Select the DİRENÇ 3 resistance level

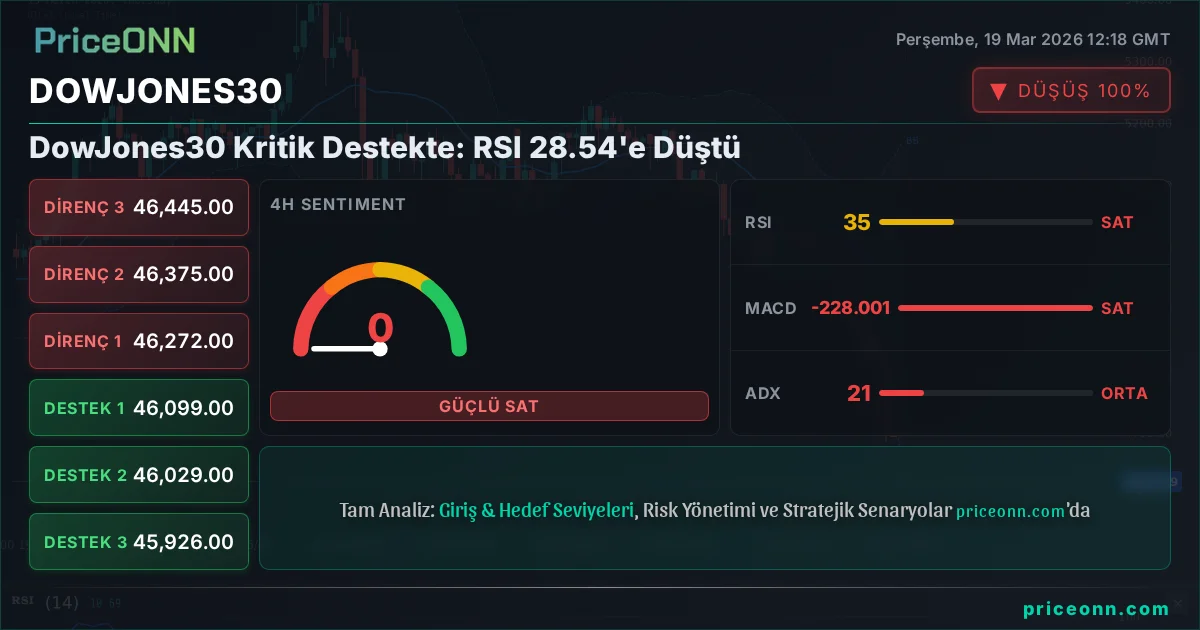click(138, 207)
